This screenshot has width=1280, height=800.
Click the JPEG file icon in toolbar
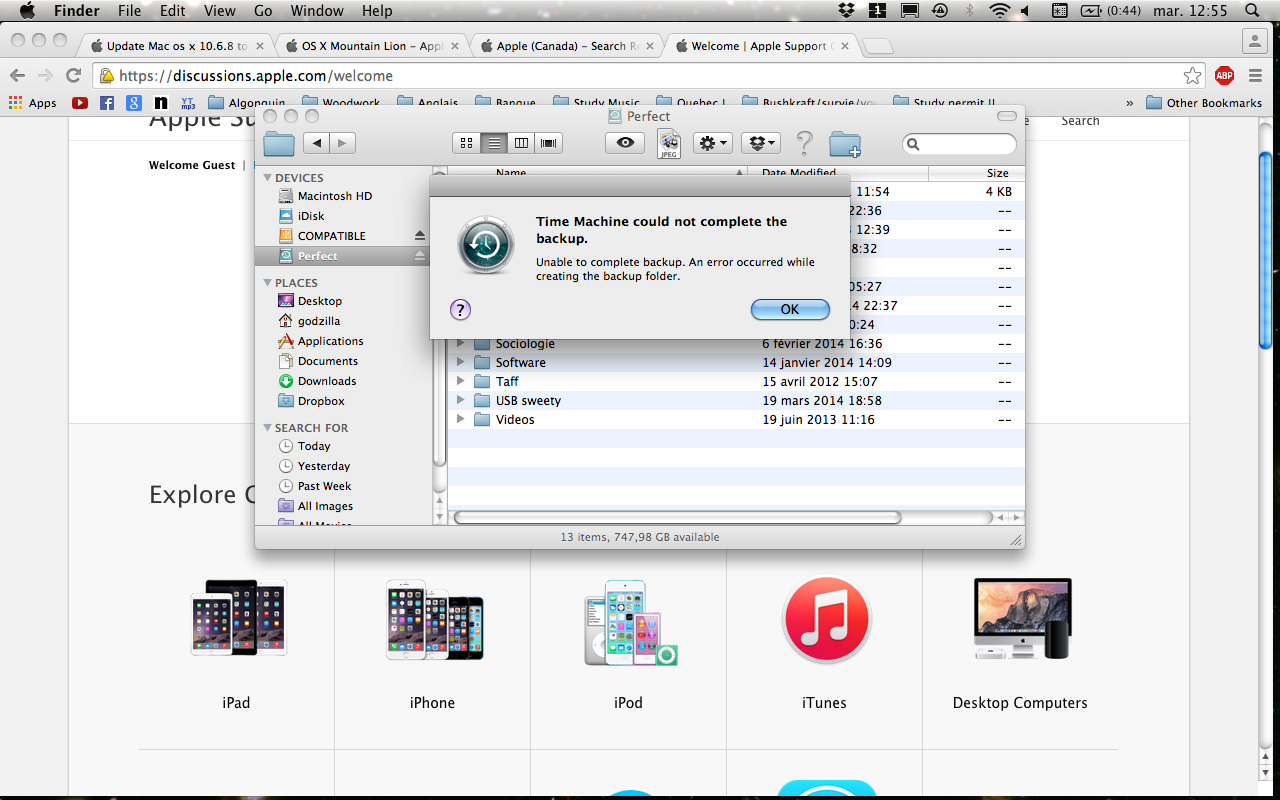pyautogui.click(x=668, y=144)
